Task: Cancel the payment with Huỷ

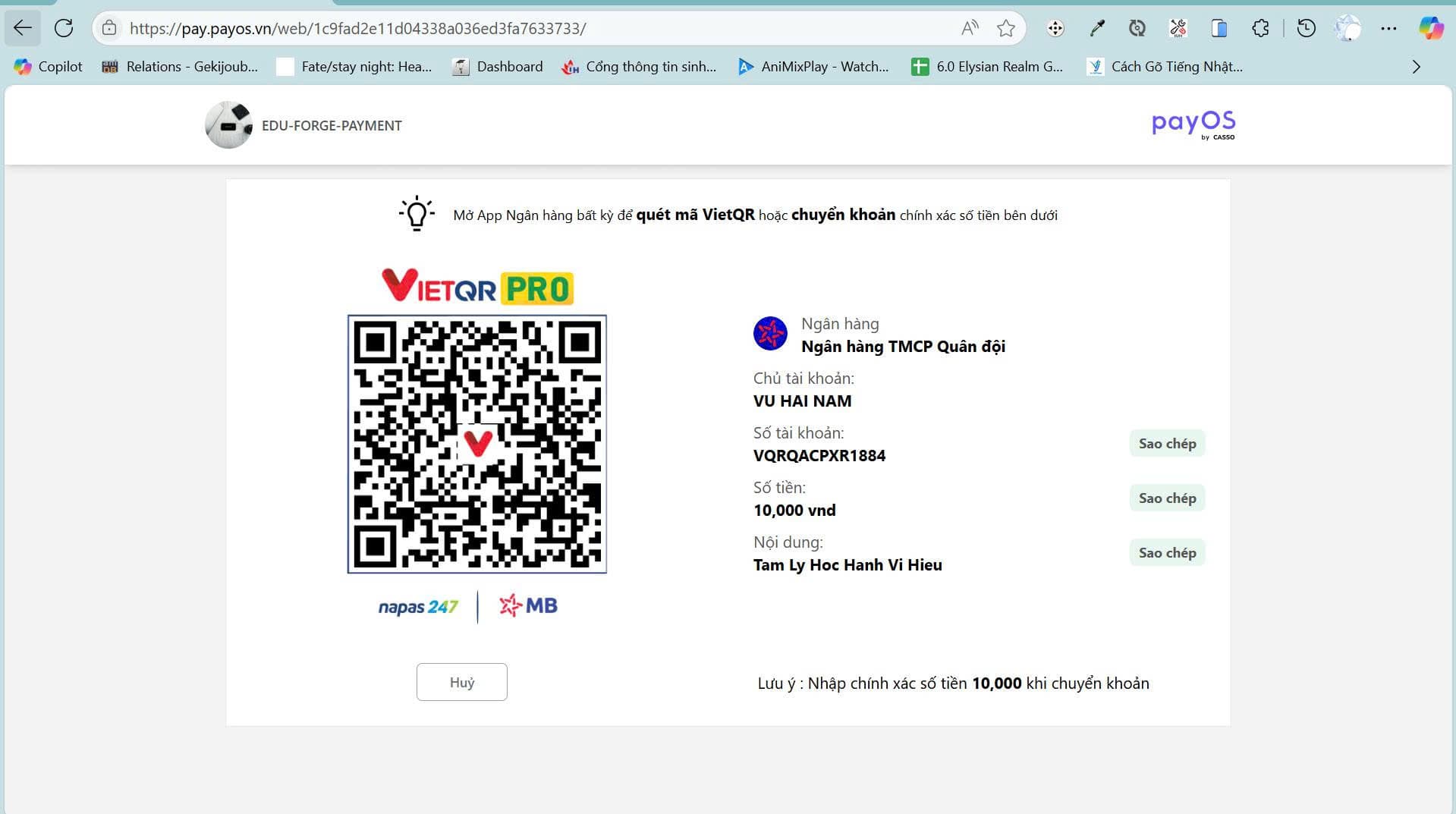Action: point(461,682)
